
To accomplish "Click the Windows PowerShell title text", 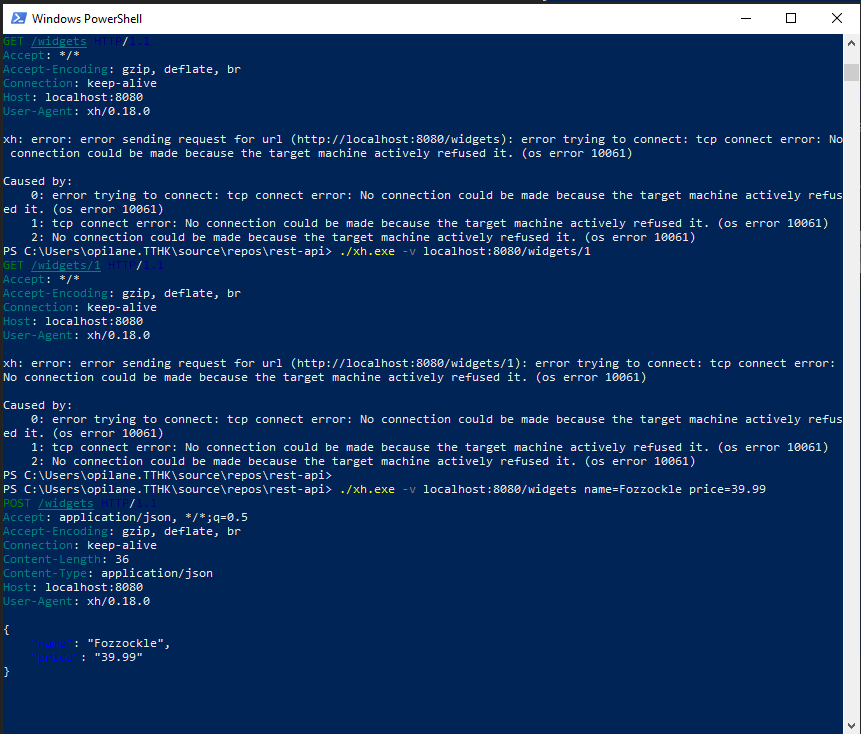I will coord(87,19).
